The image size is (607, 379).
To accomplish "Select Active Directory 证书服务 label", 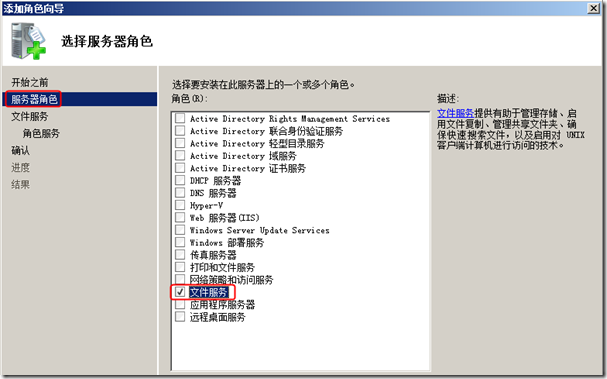I will [x=248, y=168].
